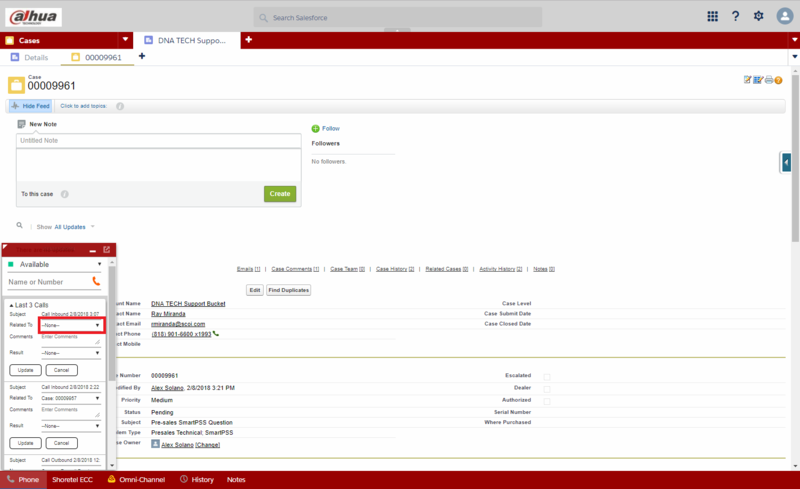Screen dimensions: 800x489
Task: Click the Search Salesforce field
Action: pyautogui.click(x=397, y=17)
